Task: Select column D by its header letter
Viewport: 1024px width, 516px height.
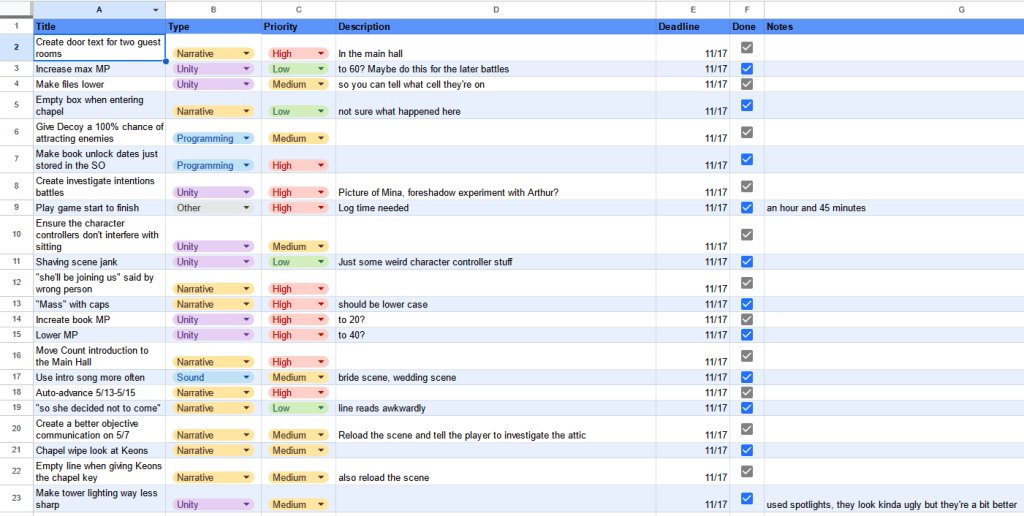Action: click(x=495, y=9)
